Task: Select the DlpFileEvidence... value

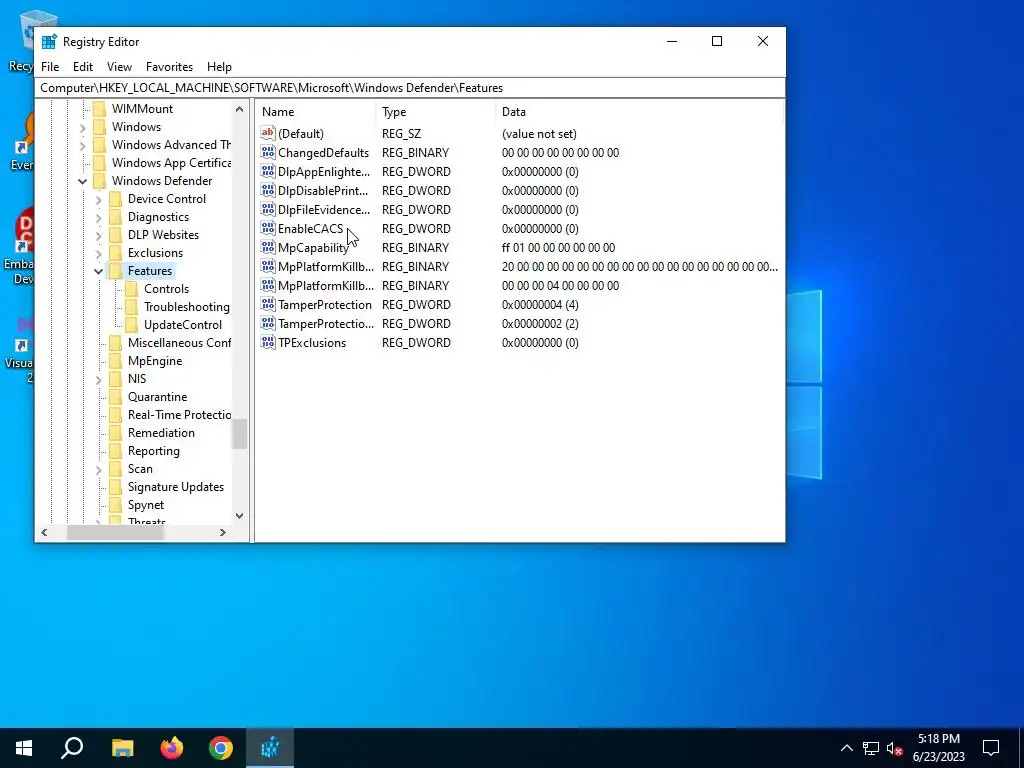Action: [324, 210]
